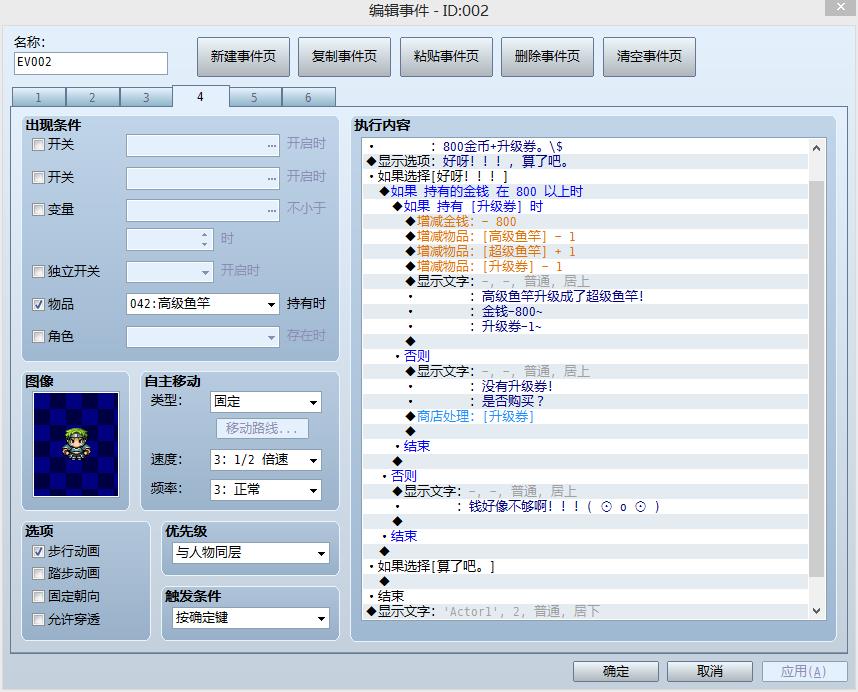Uncheck the 物品 condition checkbox
The image size is (858, 692).
[38, 304]
